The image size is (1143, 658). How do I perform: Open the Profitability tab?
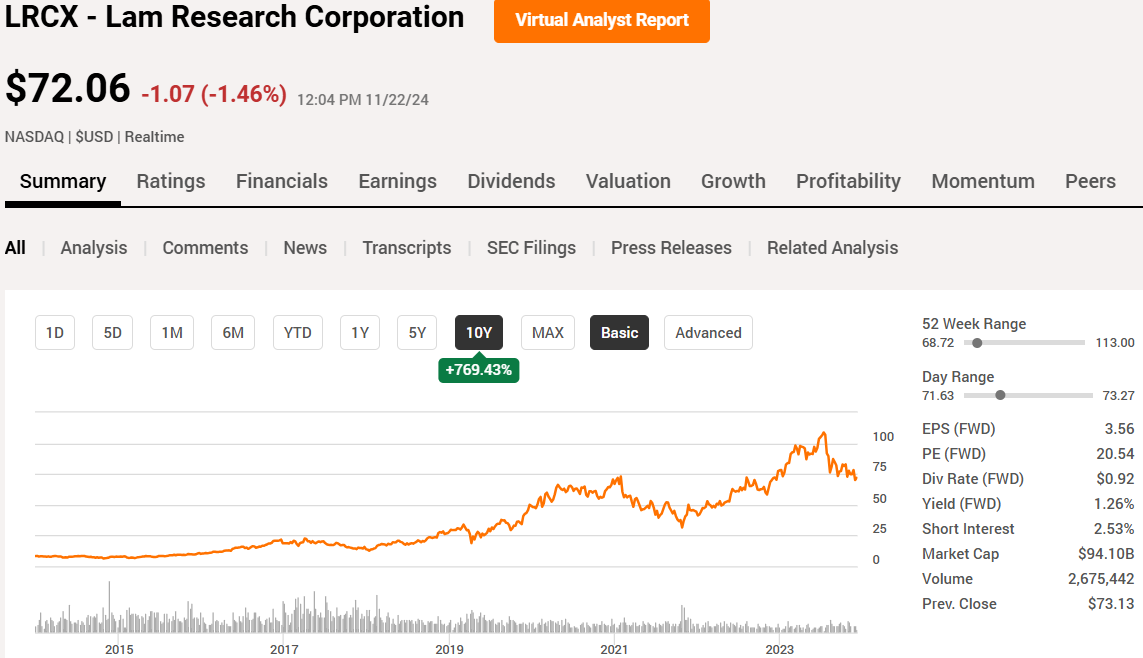(848, 181)
